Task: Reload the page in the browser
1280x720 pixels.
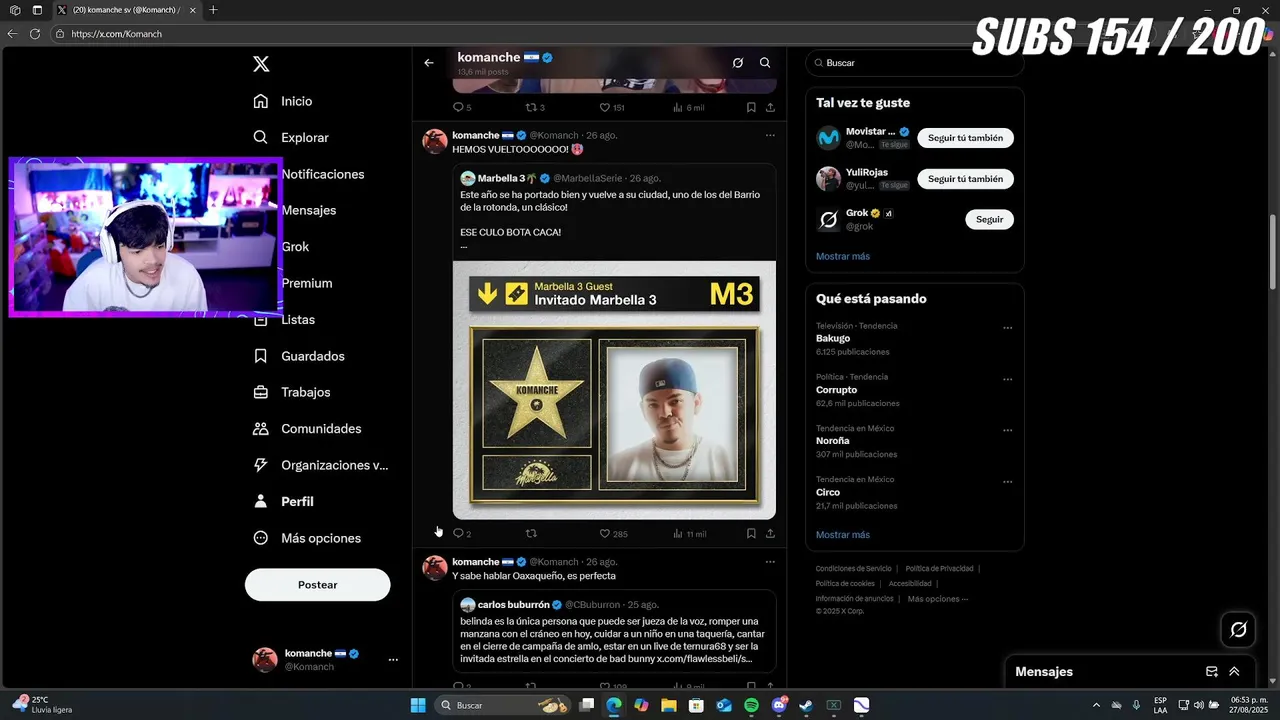Action: click(35, 34)
